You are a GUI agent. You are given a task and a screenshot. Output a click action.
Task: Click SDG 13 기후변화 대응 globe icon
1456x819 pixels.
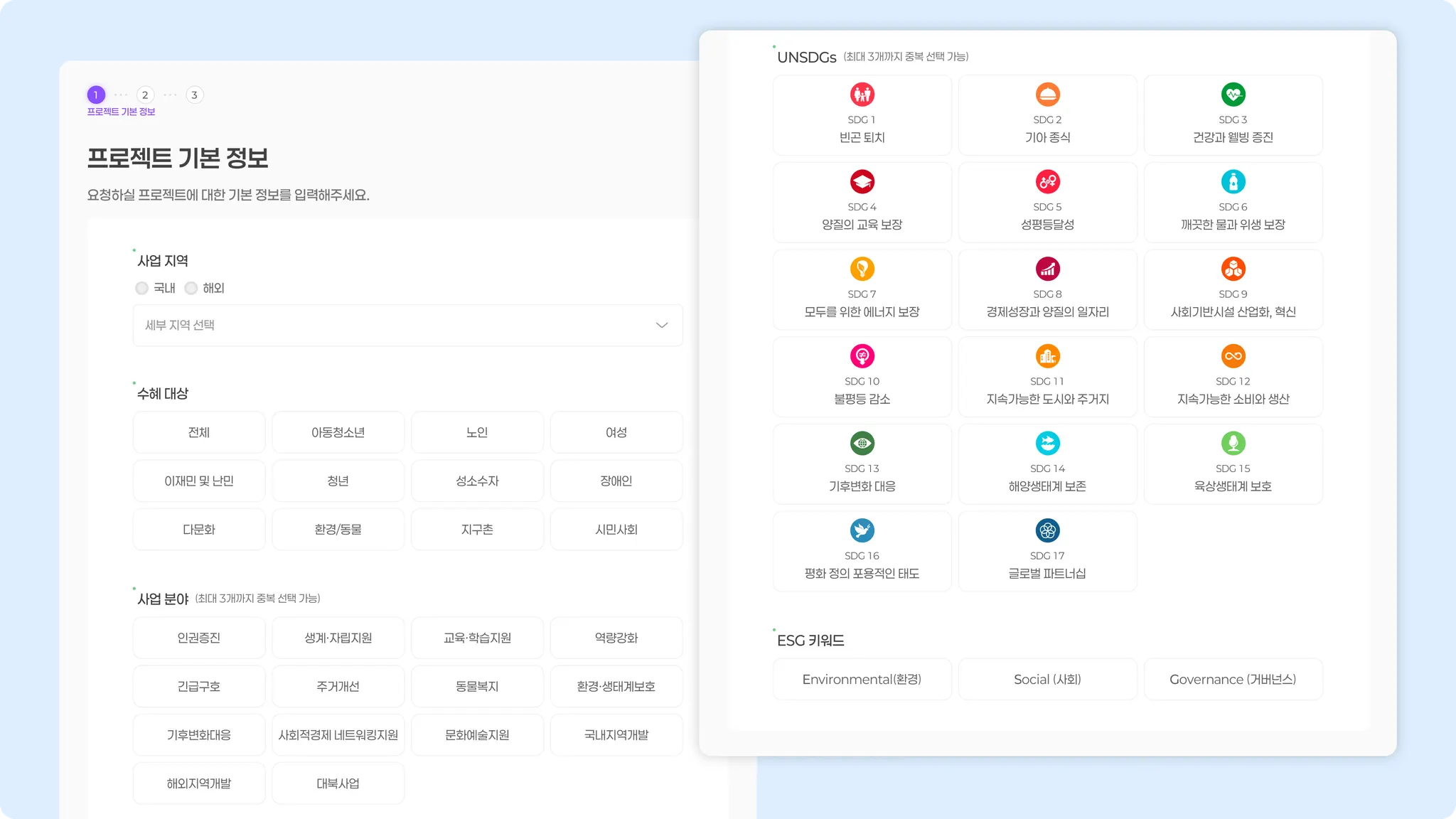pos(862,443)
